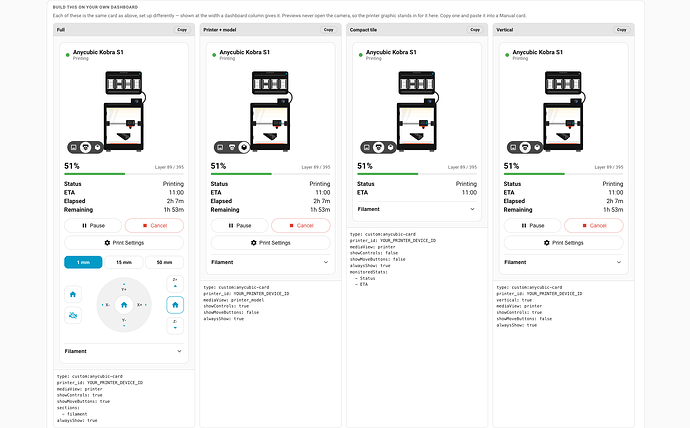690x428 pixels.
Task: Select camera image view in Compact tile card
Action: coord(367,147)
